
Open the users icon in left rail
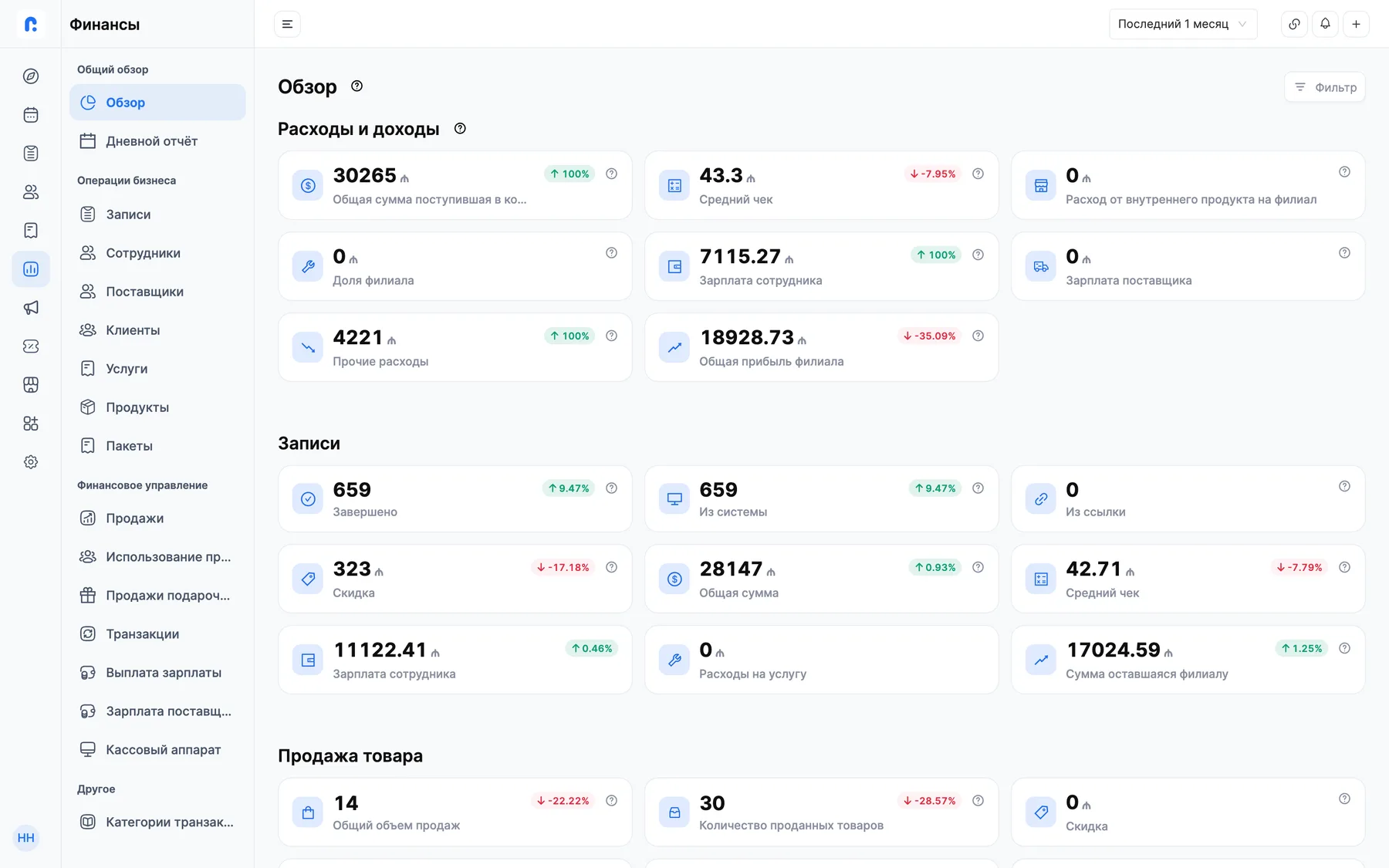click(x=31, y=192)
